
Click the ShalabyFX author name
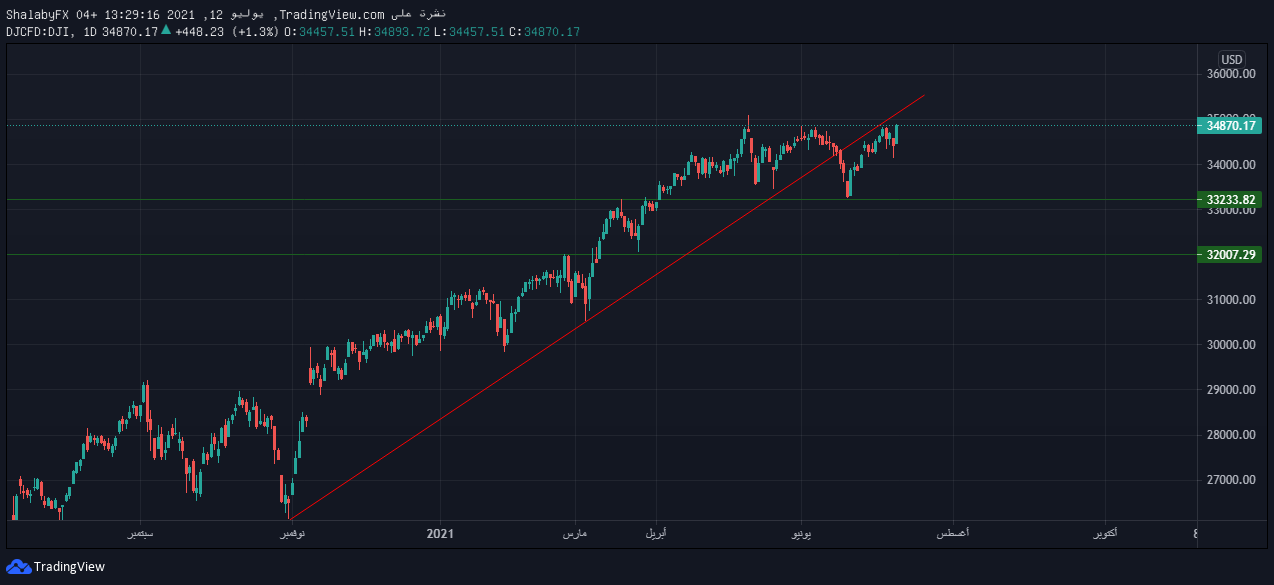pos(36,14)
